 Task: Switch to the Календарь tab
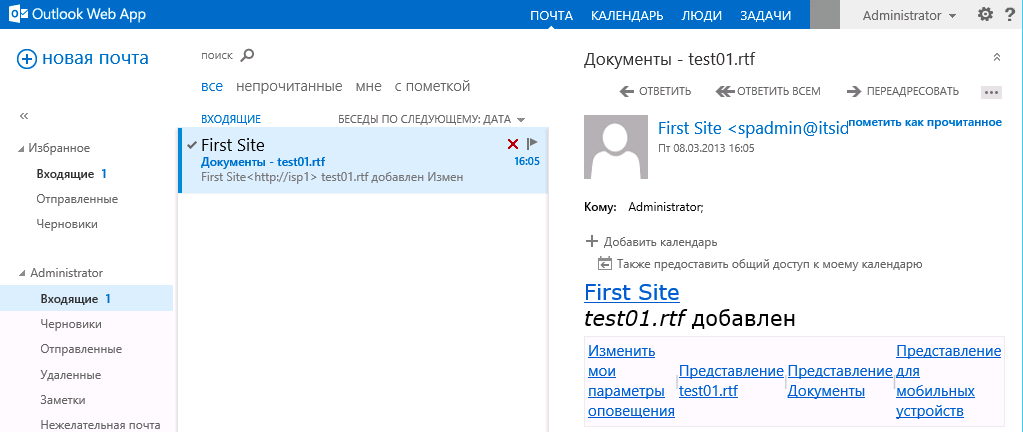click(x=627, y=15)
